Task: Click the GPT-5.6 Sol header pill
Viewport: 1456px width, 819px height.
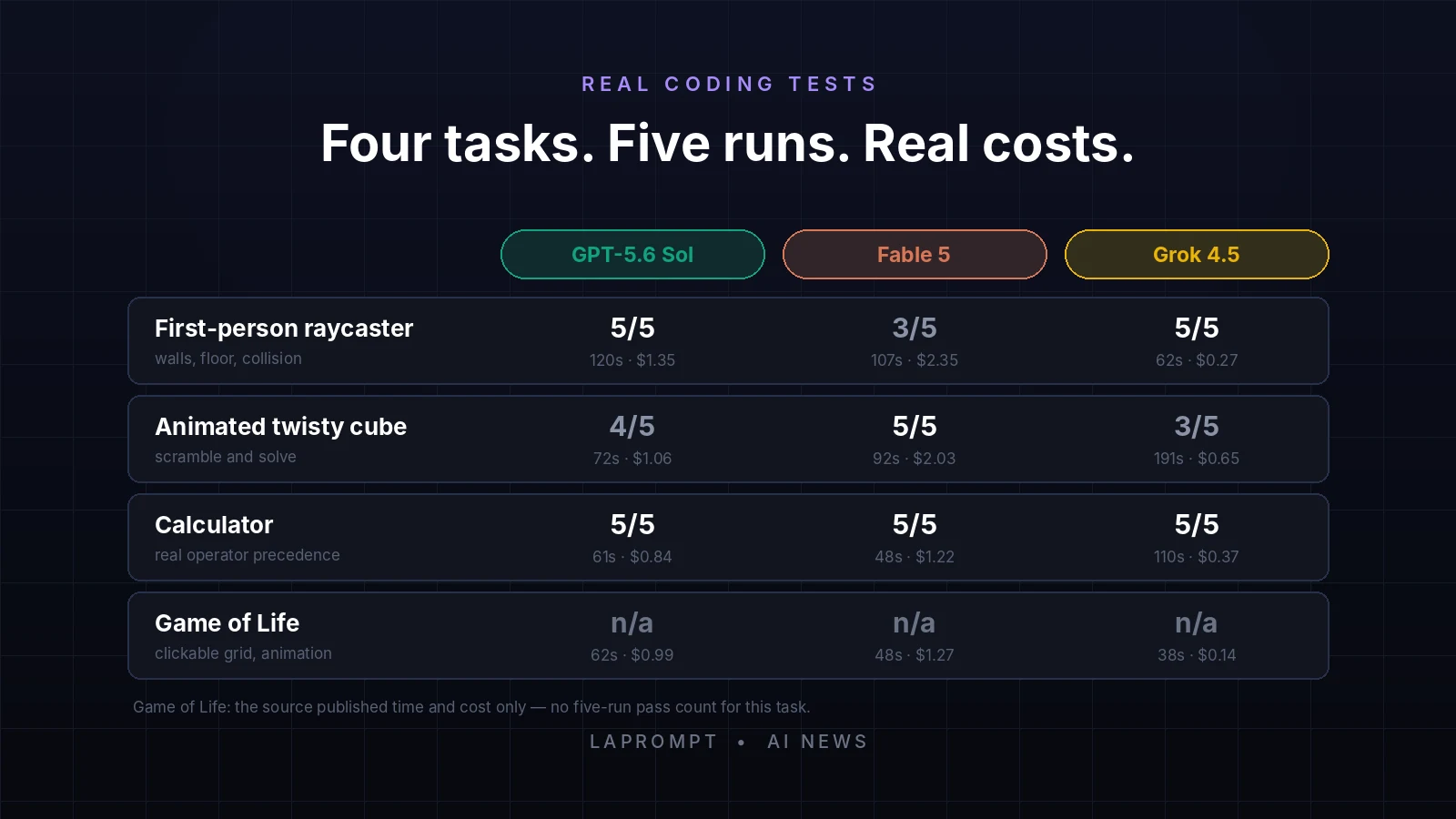Action: tap(632, 255)
